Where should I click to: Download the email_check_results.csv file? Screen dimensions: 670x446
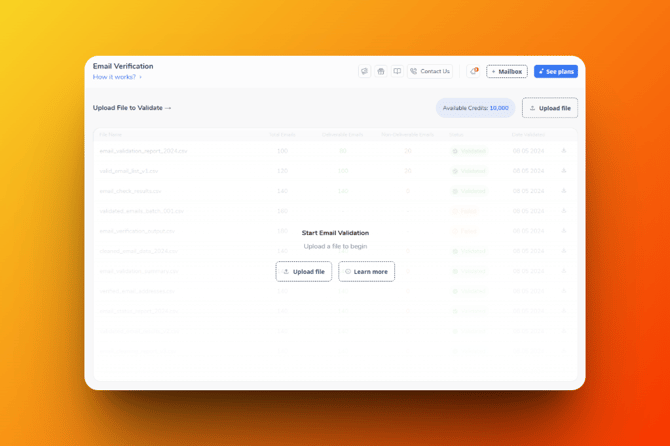point(564,191)
